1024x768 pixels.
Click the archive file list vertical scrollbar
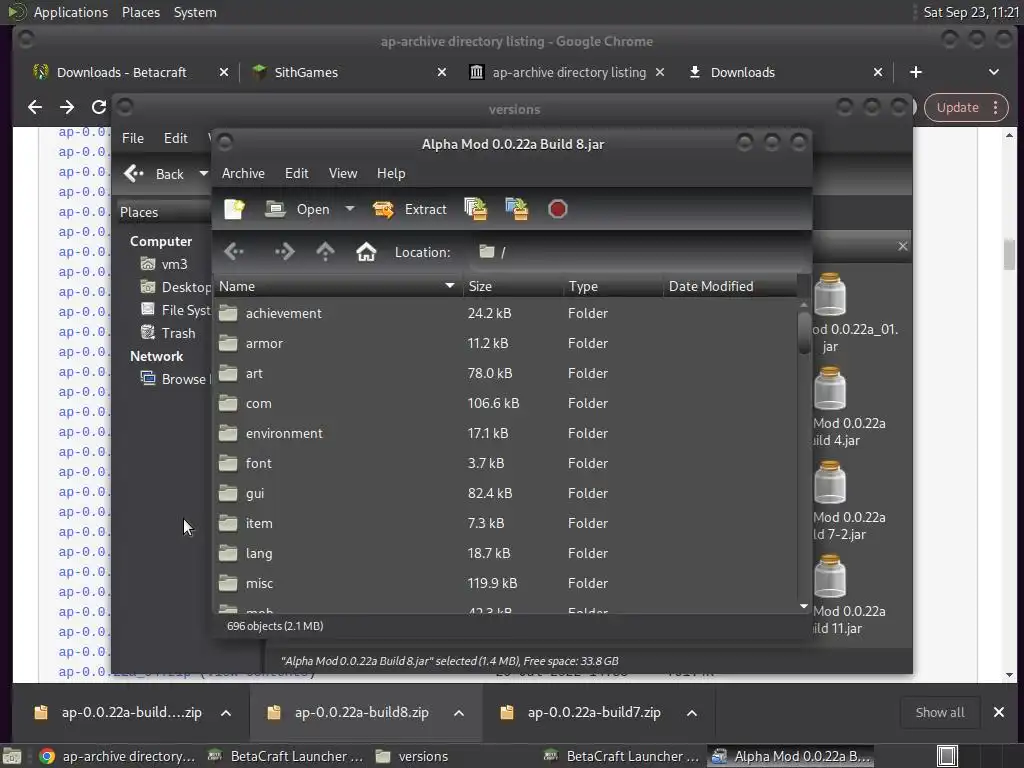tap(804, 333)
